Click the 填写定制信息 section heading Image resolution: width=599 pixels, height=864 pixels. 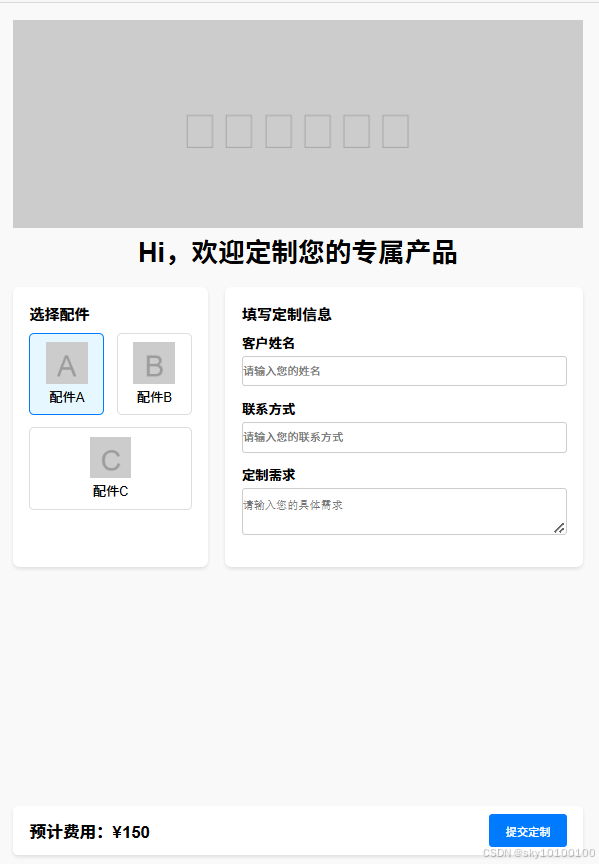pyautogui.click(x=287, y=314)
